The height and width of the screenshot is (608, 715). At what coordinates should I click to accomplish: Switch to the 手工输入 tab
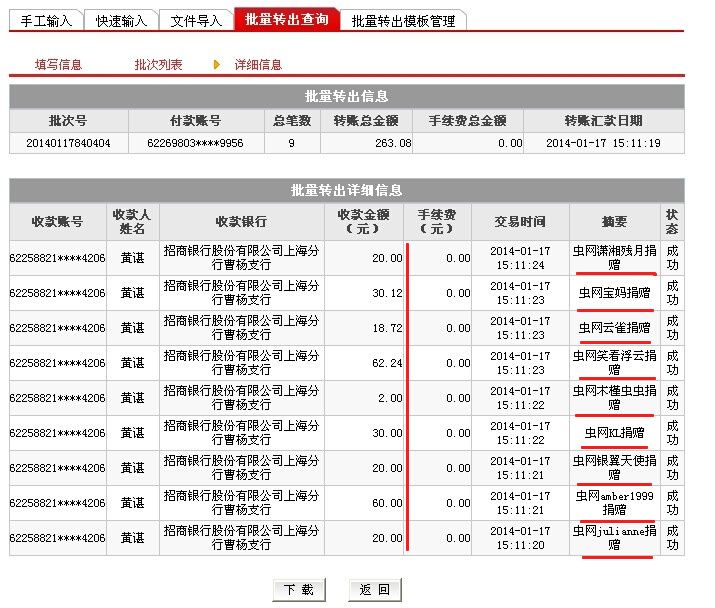click(46, 20)
